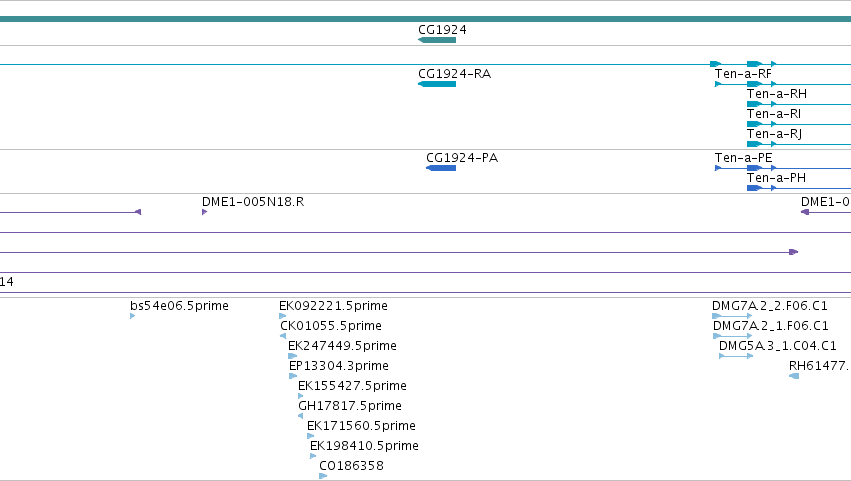The image size is (851, 481).
Task: Select the GH17817.5prime EST label
Action: pyautogui.click(x=350, y=406)
